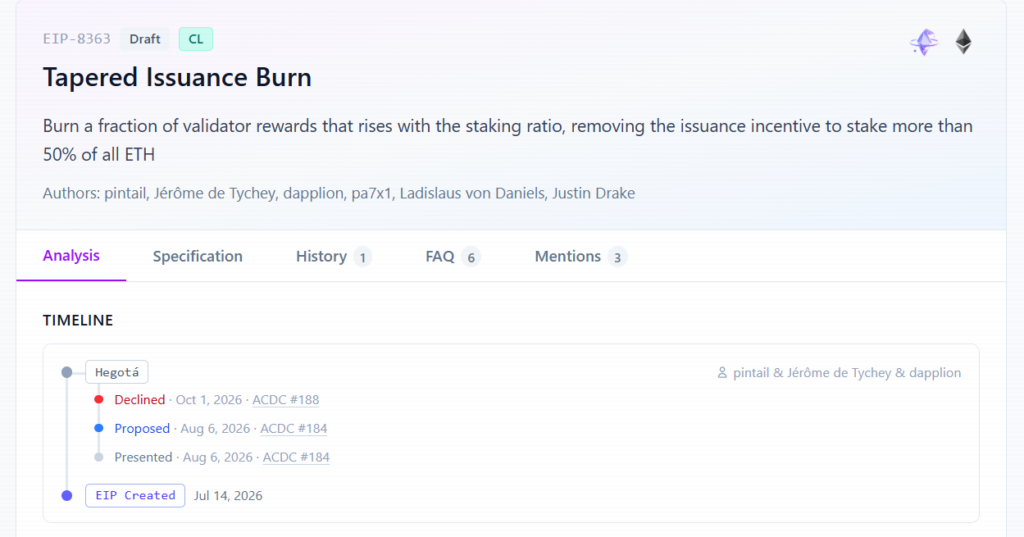Click the blue Proposed timeline dot
This screenshot has width=1024, height=537.
[x=99, y=428]
